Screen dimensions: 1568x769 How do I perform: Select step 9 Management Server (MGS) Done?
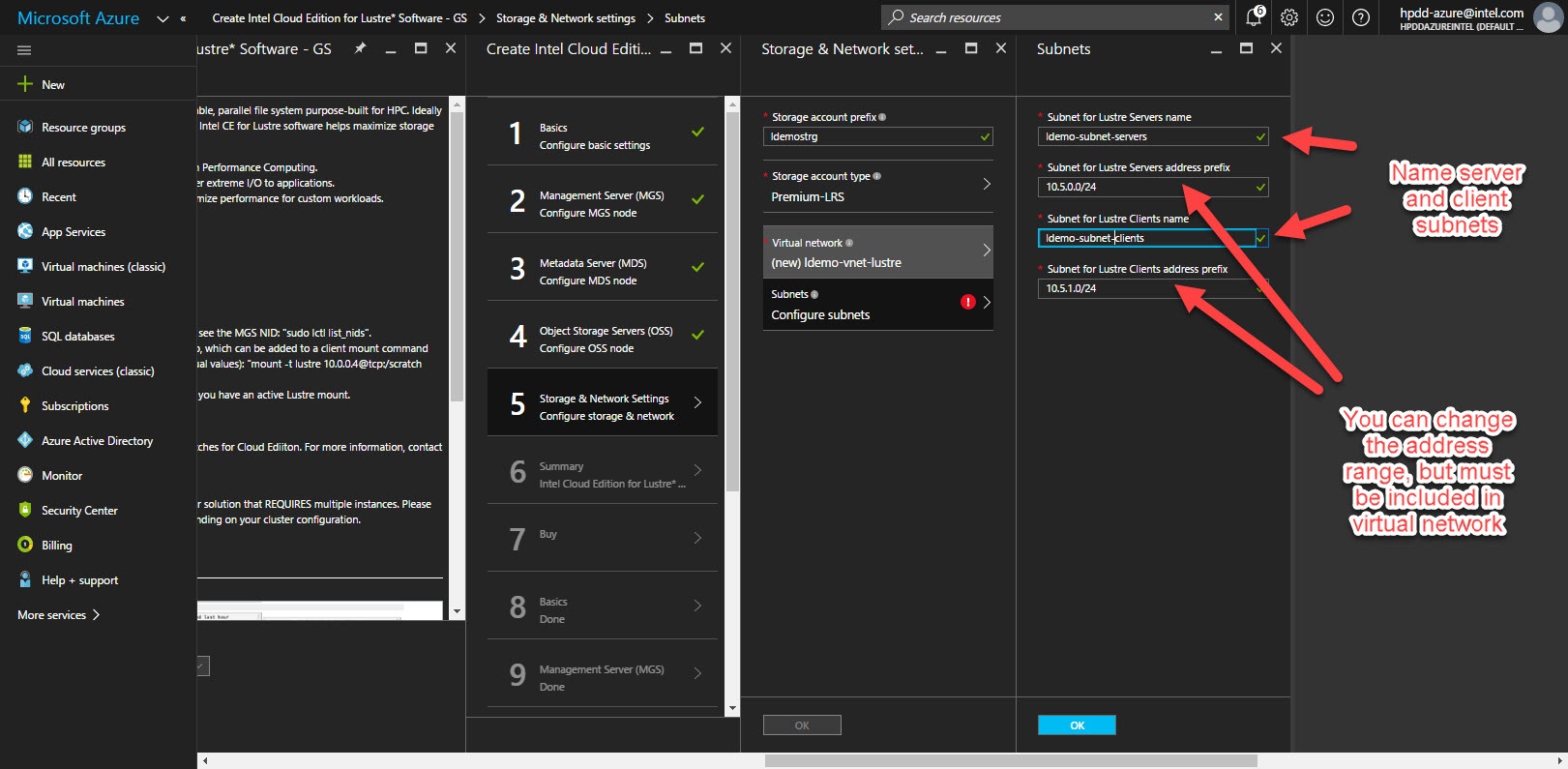click(603, 673)
